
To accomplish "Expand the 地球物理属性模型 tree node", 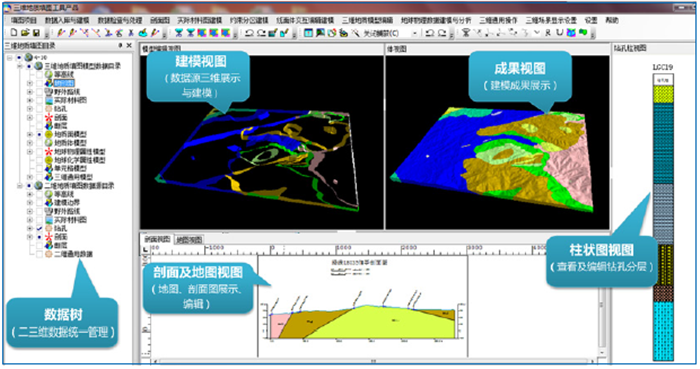I will 29,152.
